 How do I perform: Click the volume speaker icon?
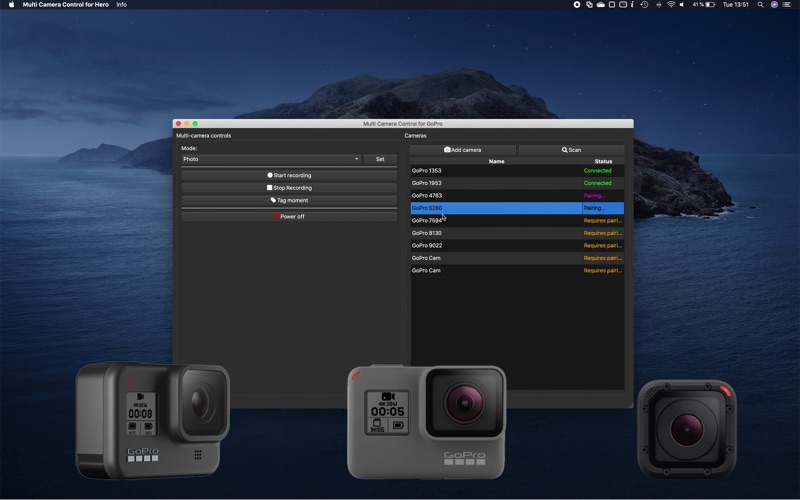click(682, 5)
